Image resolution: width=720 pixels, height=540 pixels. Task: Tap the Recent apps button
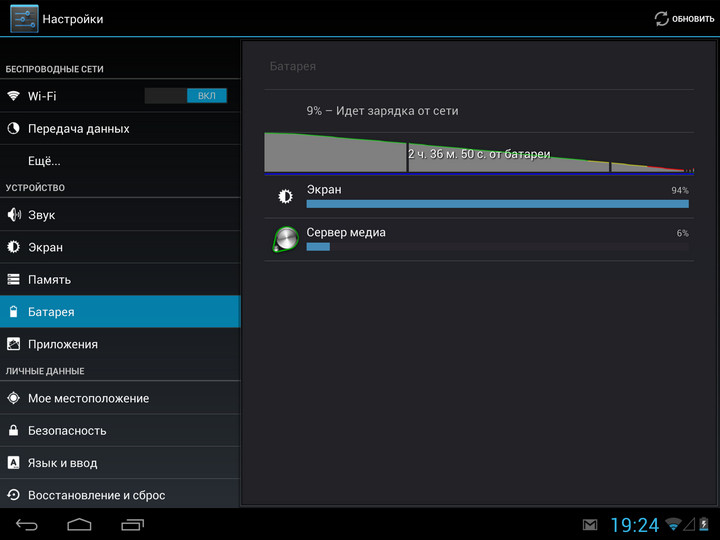[x=133, y=524]
